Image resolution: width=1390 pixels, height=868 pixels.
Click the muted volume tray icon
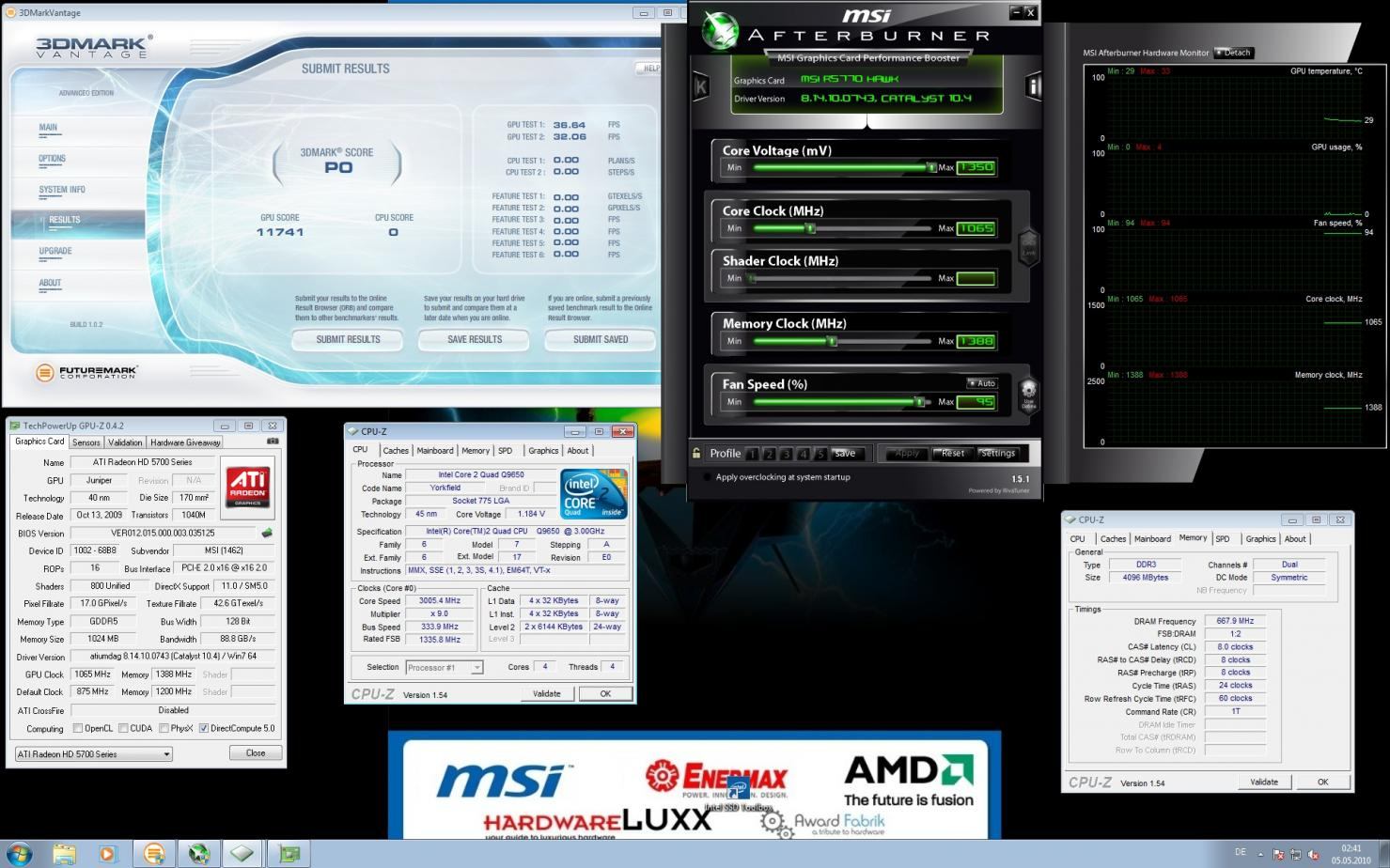1313,854
